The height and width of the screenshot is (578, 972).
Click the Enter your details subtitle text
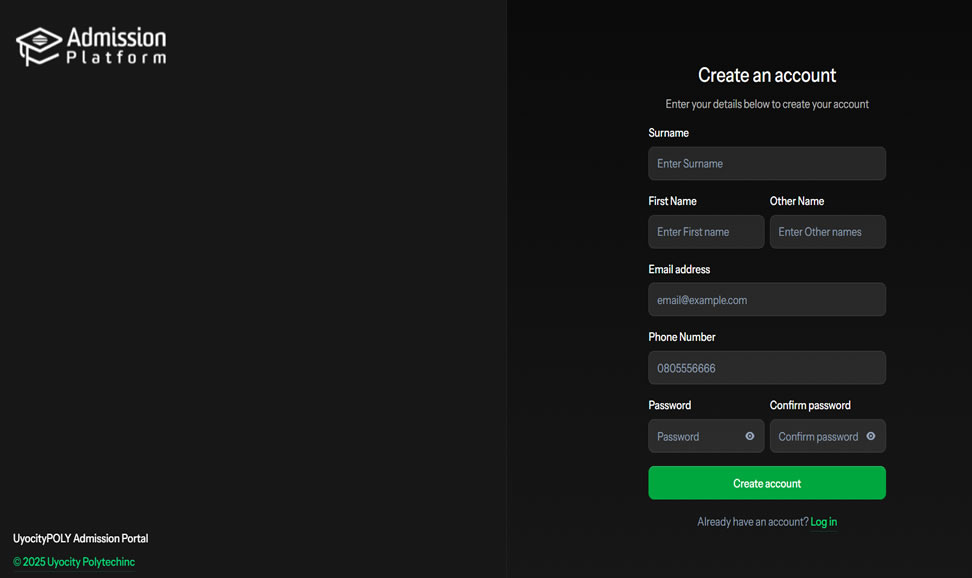766,104
